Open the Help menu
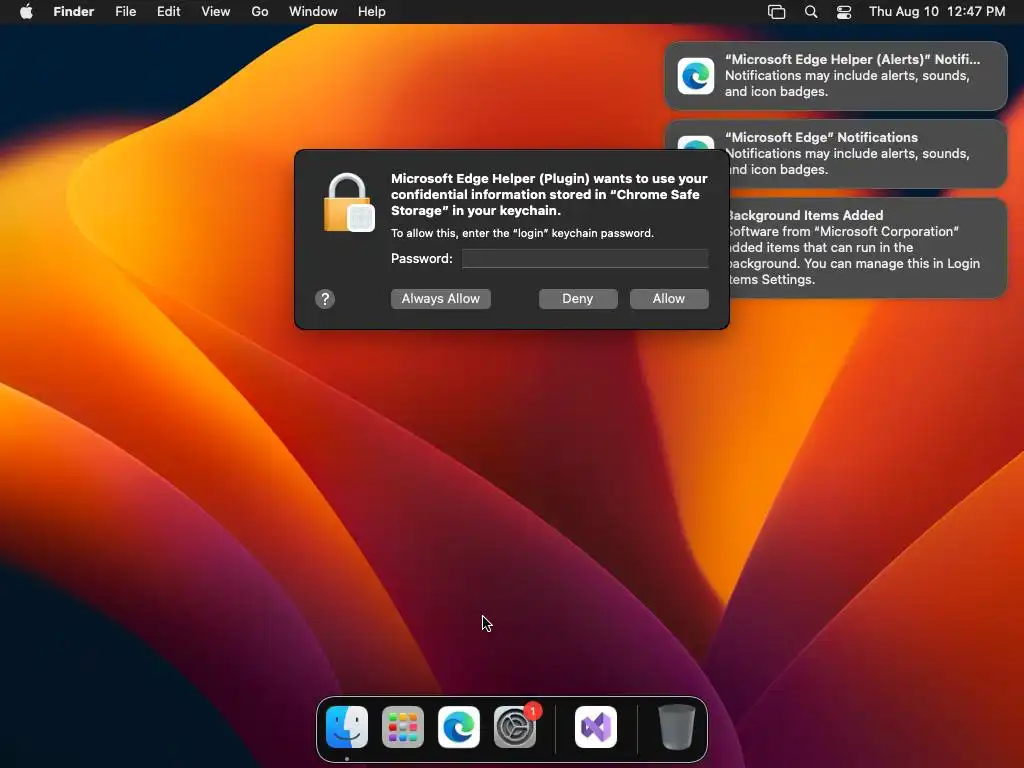The image size is (1024, 768). [372, 12]
